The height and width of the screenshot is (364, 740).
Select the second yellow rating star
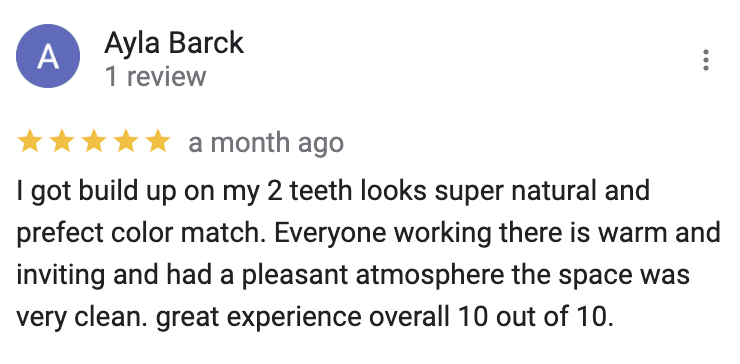(62, 142)
